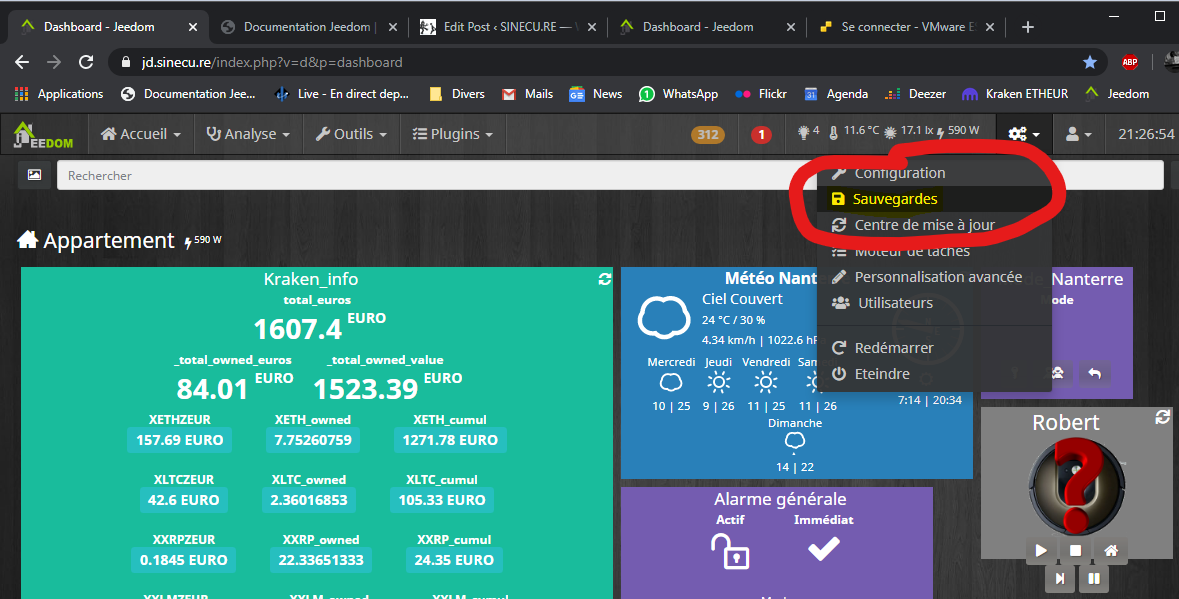The height and width of the screenshot is (599, 1179).
Task: Expand the Analyse dropdown menu
Action: [248, 135]
